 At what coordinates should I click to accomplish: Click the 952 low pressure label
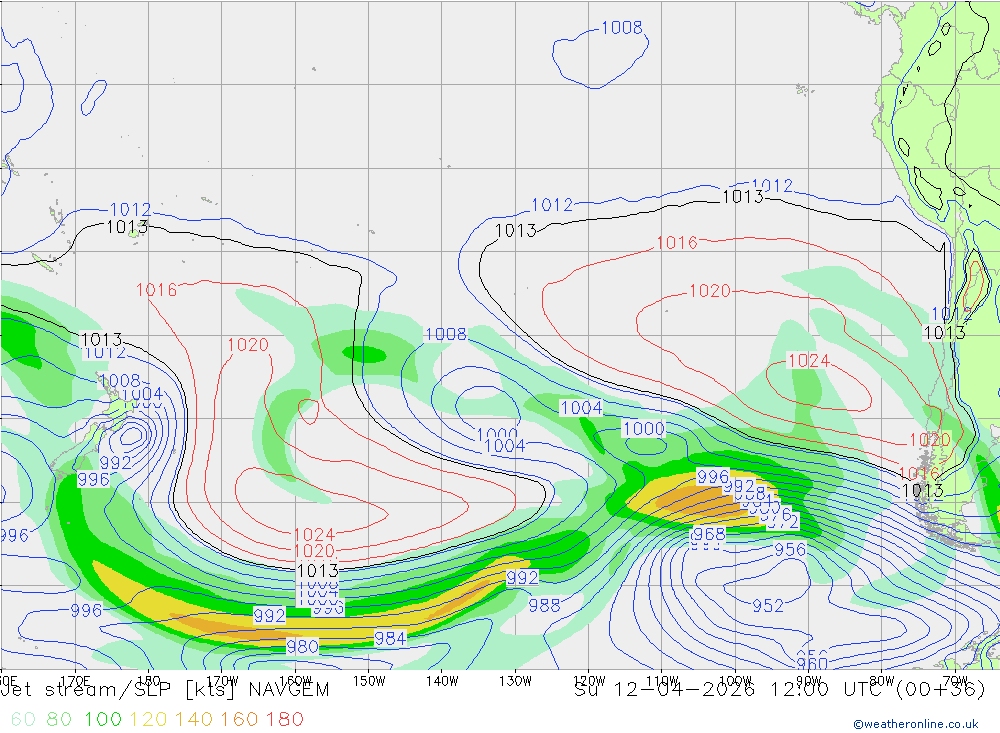point(768,605)
